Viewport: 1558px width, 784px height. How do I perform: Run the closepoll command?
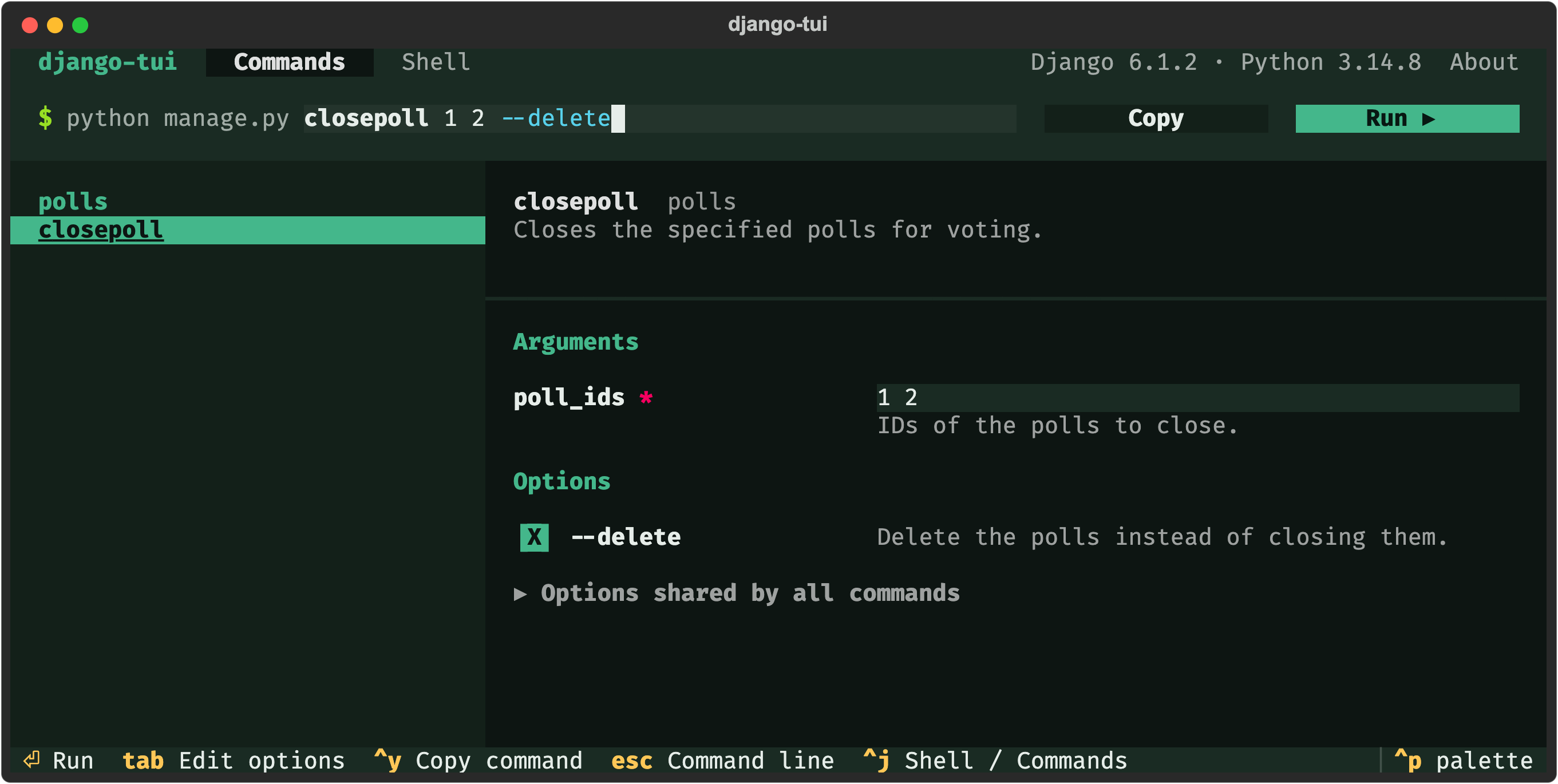[1407, 118]
